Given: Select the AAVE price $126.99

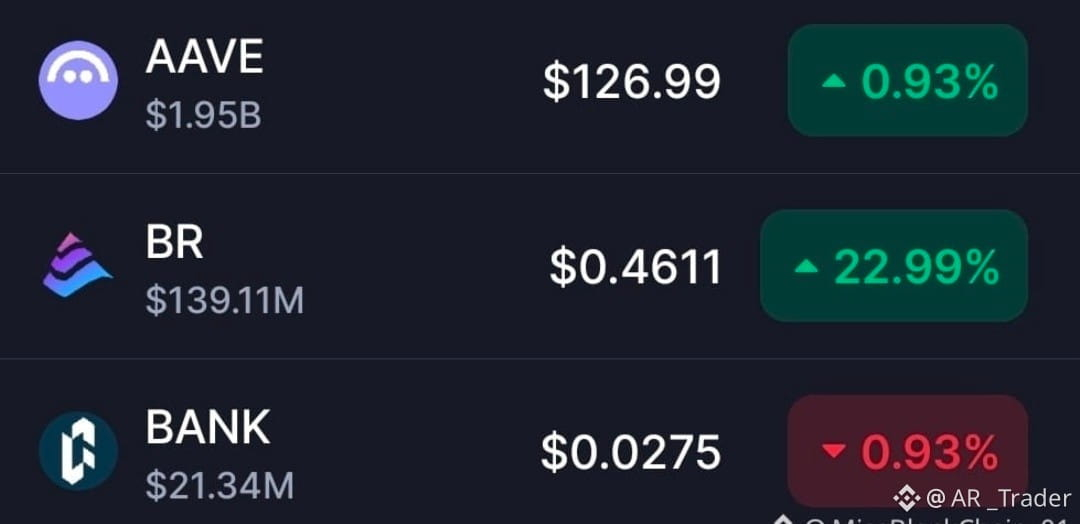Looking at the screenshot, I should pyautogui.click(x=632, y=82).
